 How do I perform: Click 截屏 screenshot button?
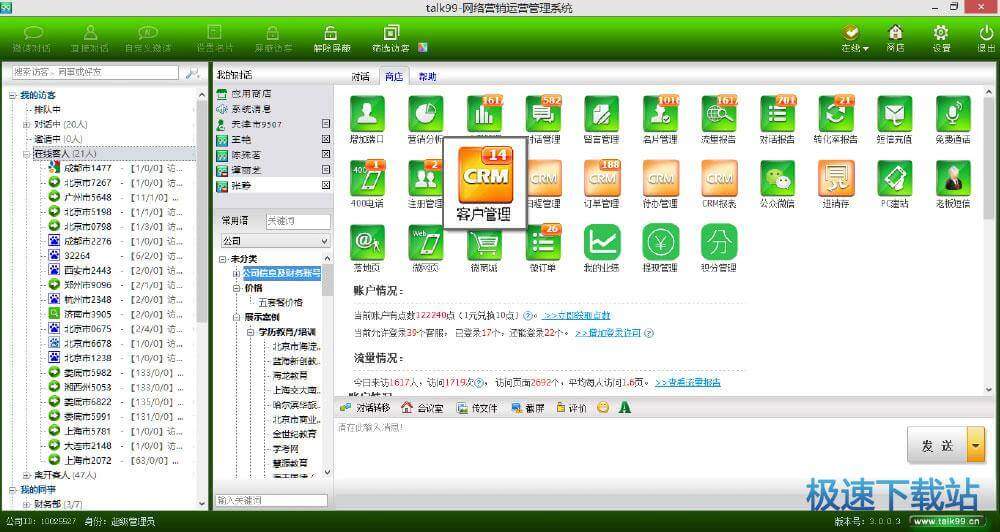tap(528, 408)
